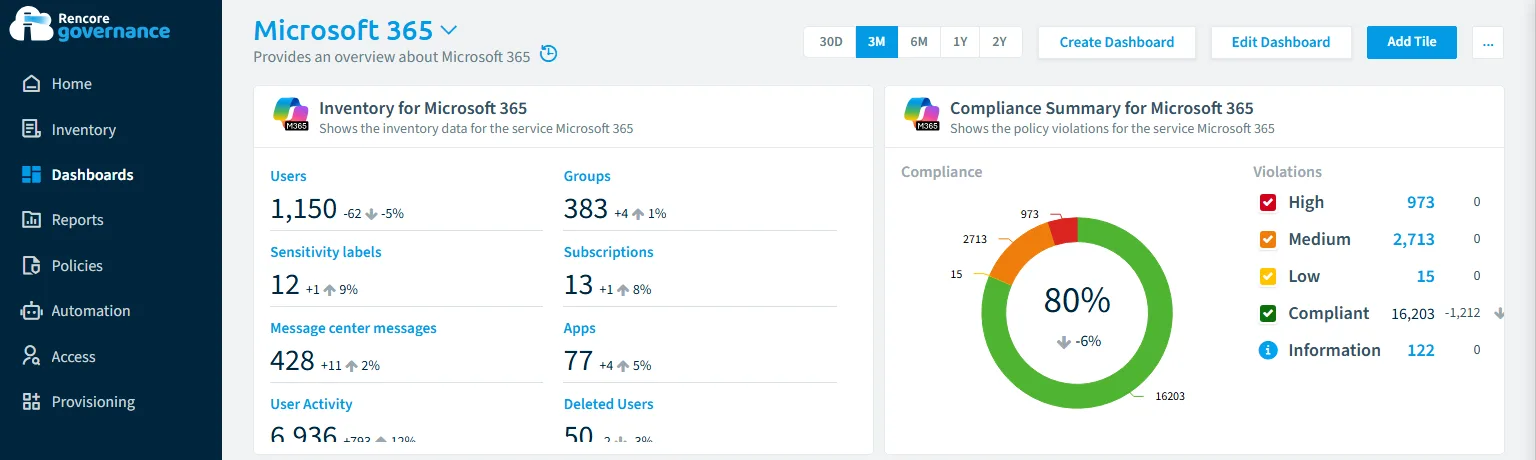Click the Add Tile button
Image resolution: width=1536 pixels, height=460 pixels.
1412,42
